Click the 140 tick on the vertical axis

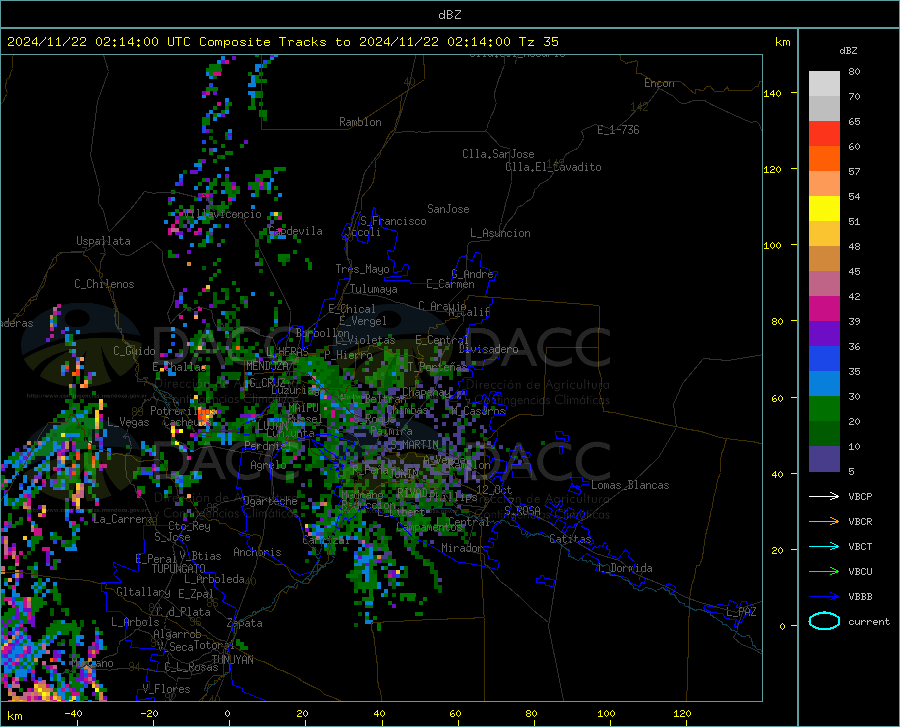772,93
